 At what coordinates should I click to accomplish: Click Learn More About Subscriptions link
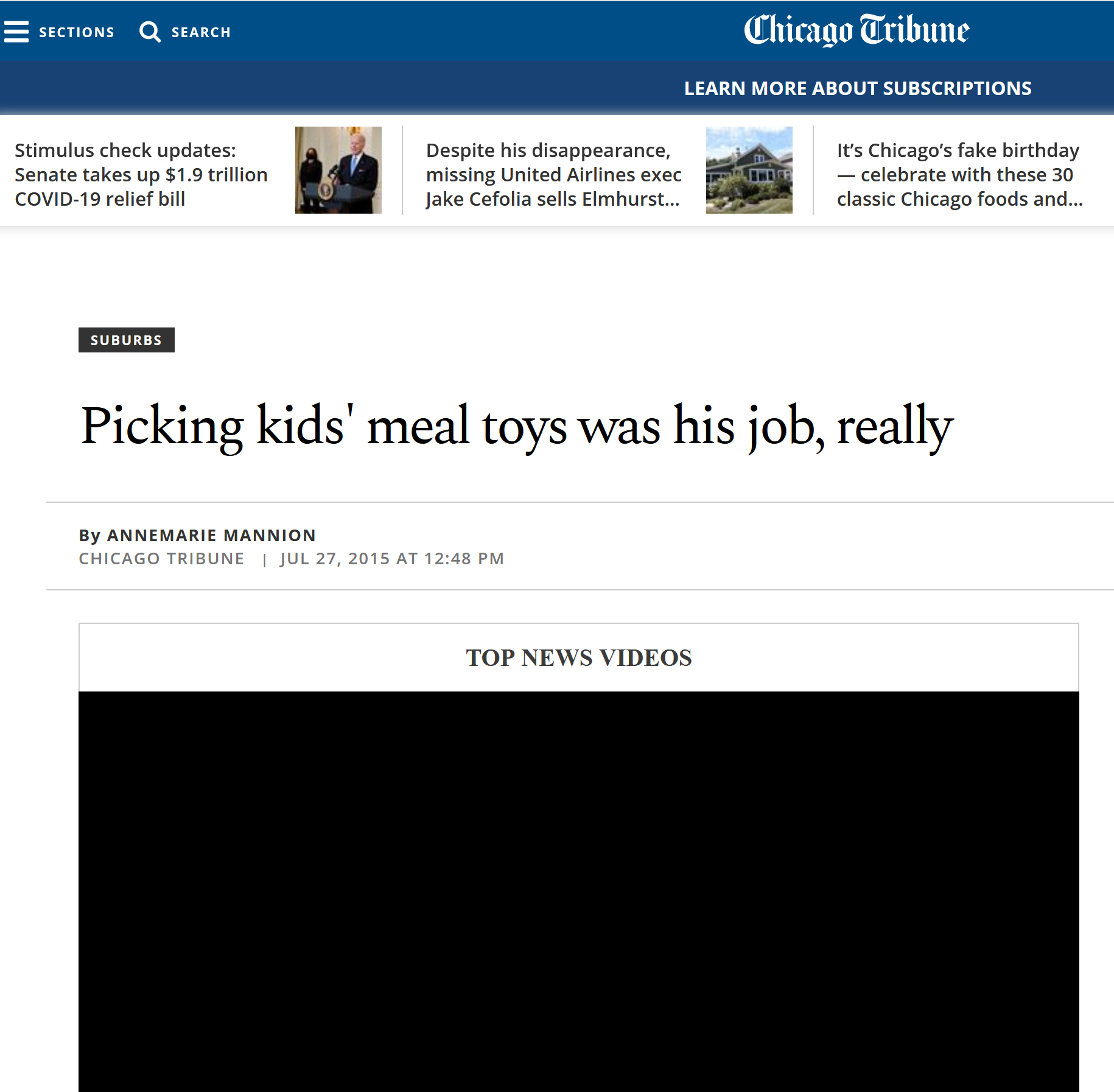click(x=857, y=88)
